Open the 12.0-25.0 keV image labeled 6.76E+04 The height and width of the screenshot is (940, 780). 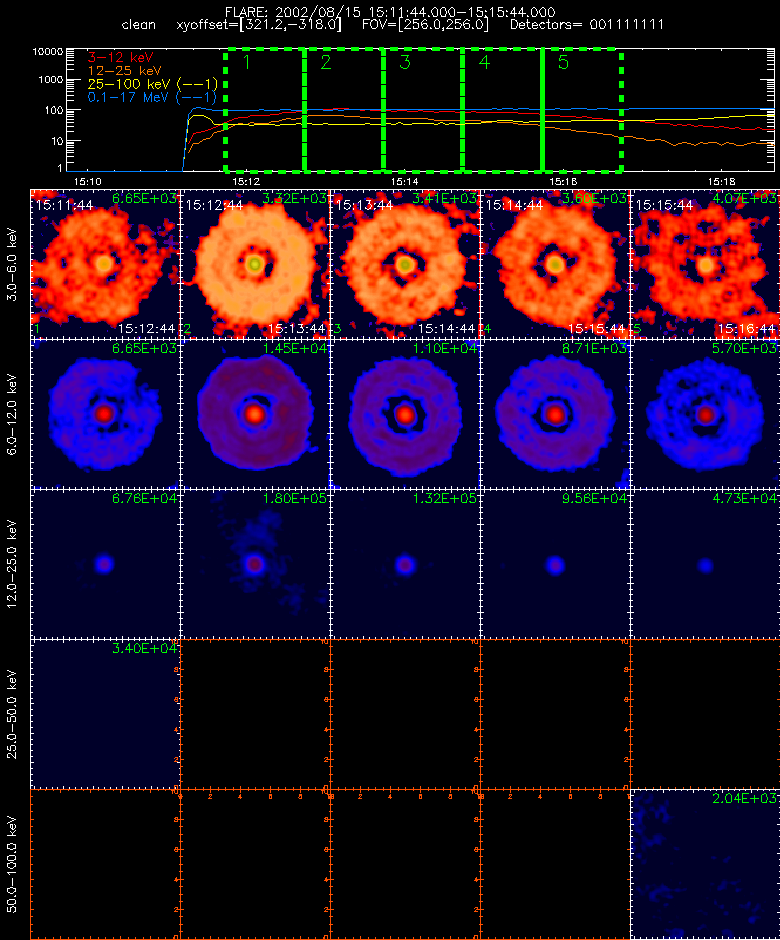105,564
